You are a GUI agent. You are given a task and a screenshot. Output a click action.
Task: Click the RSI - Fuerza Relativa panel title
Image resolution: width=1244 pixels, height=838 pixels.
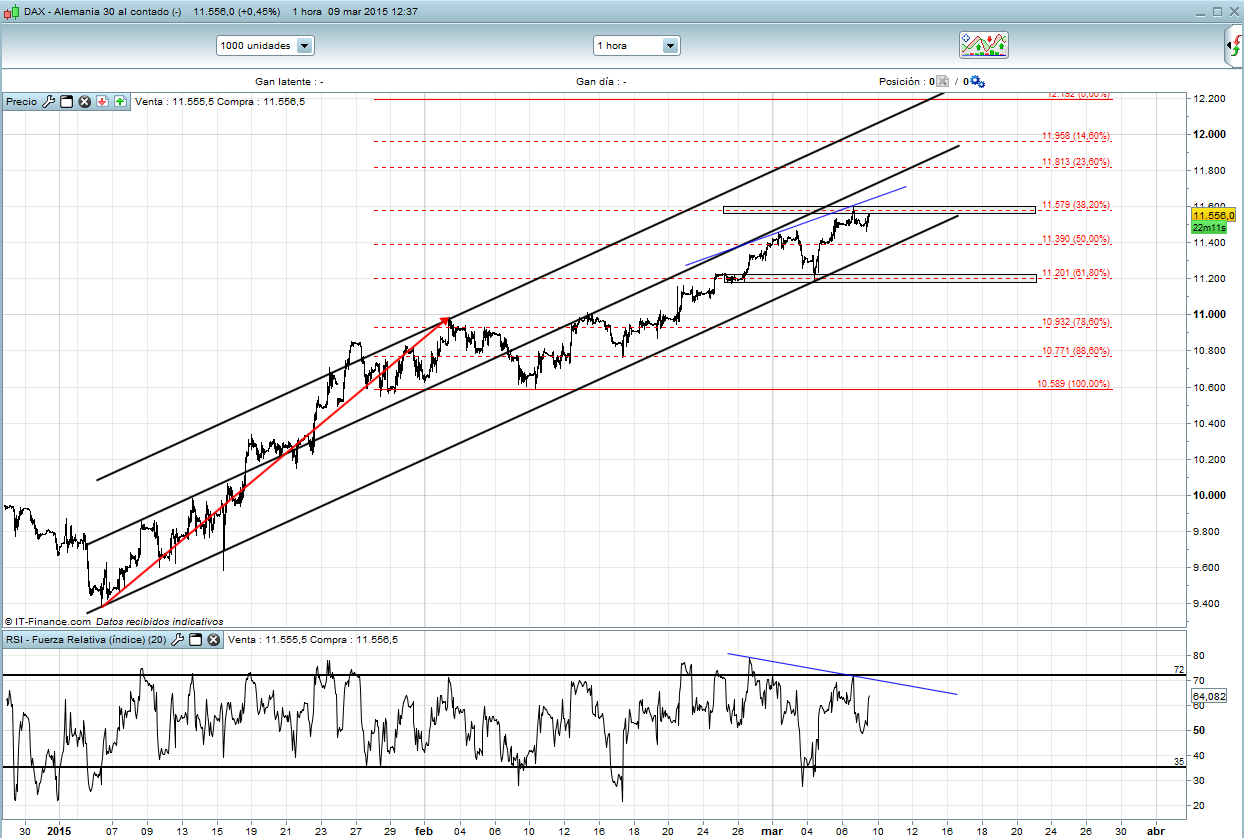[87, 640]
